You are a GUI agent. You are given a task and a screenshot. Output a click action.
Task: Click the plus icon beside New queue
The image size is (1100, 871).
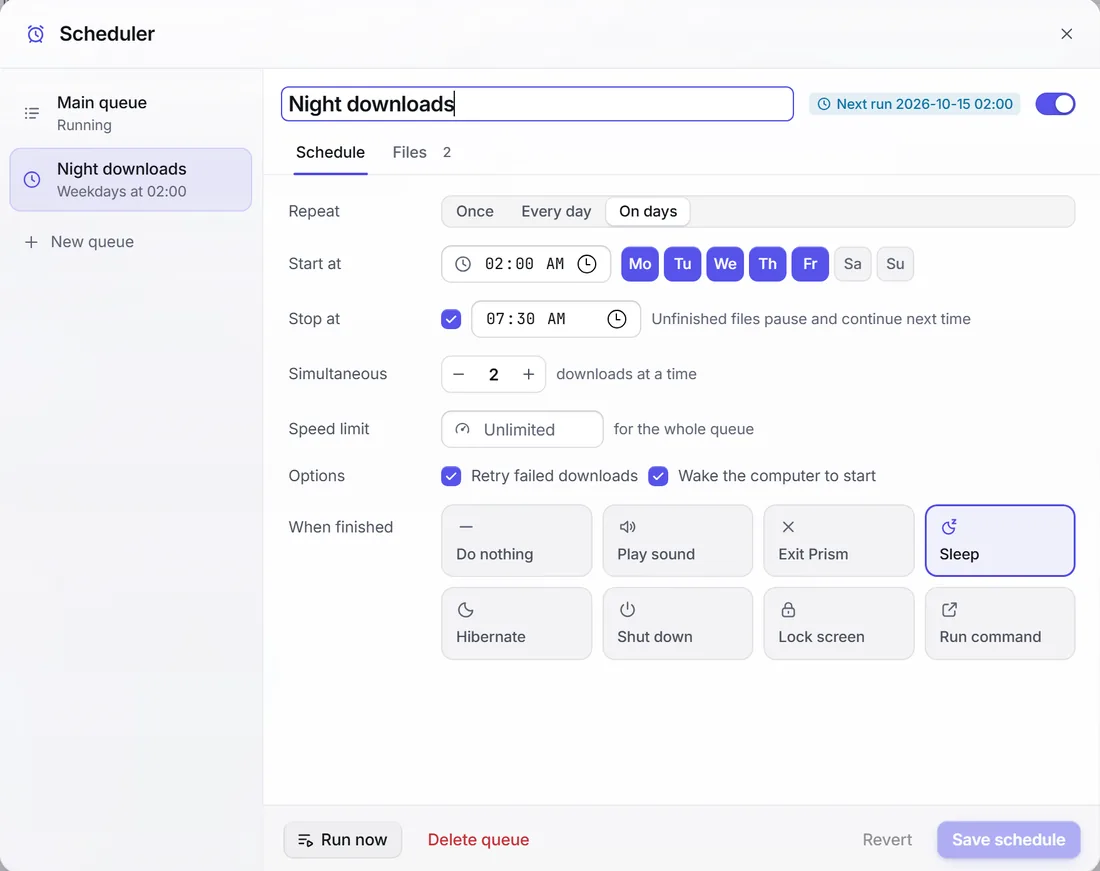(x=31, y=242)
